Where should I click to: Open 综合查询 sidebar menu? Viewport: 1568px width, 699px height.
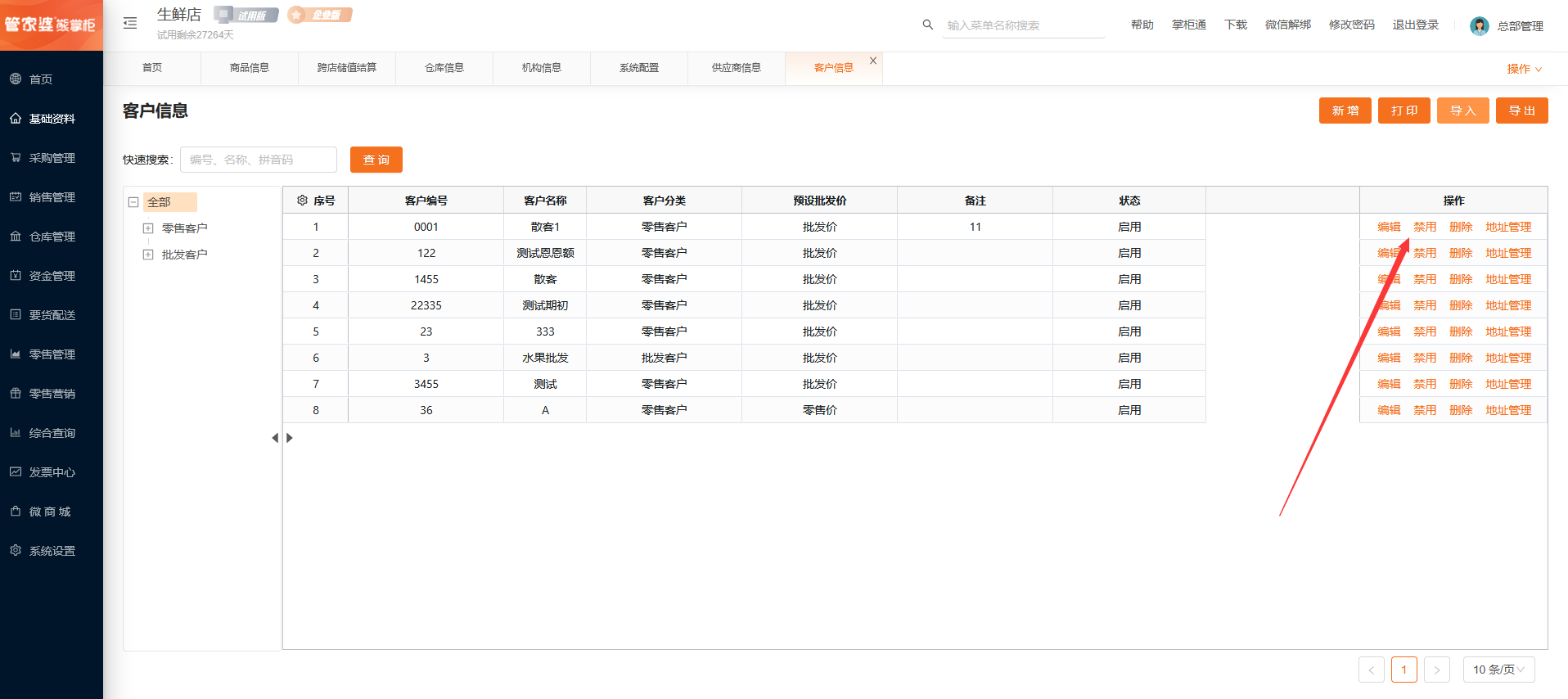tap(52, 433)
